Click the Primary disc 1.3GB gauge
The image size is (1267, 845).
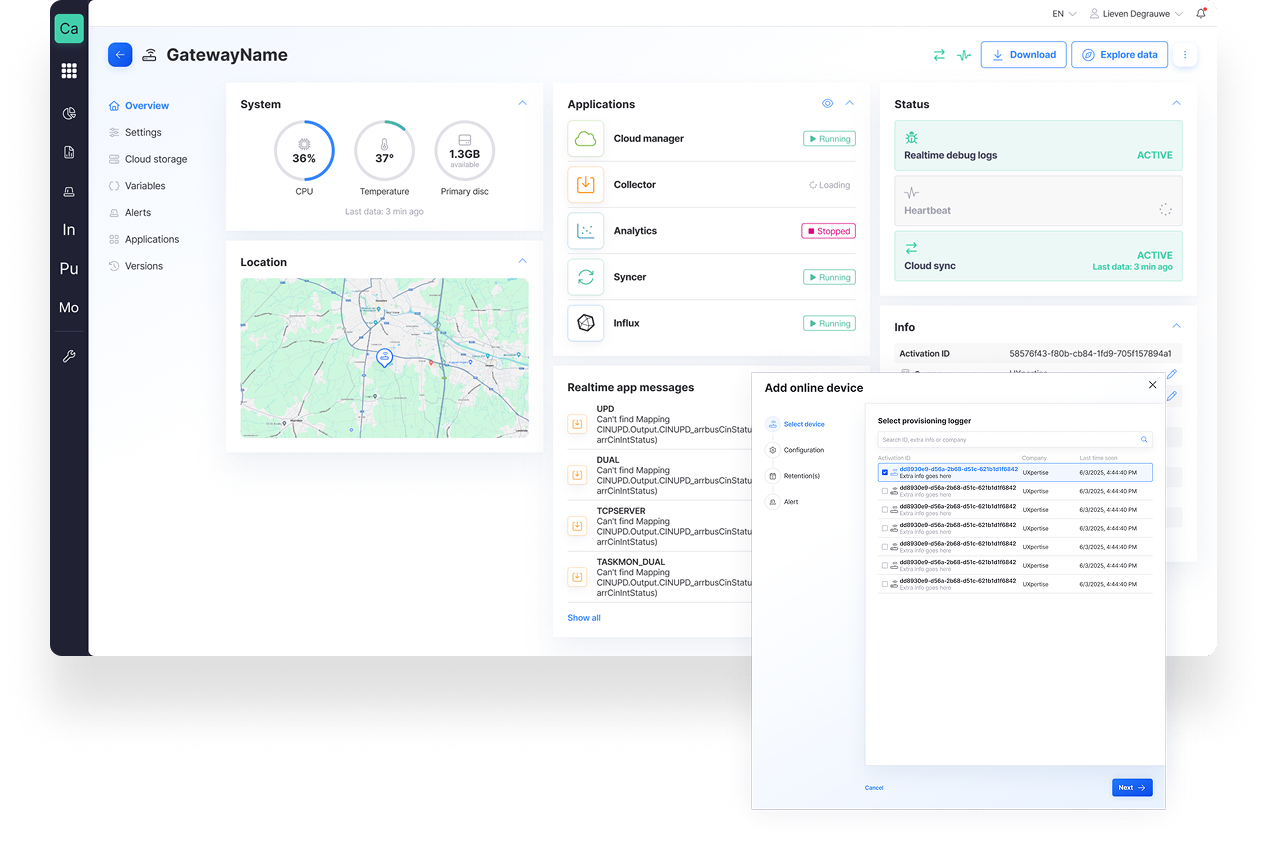pyautogui.click(x=464, y=151)
